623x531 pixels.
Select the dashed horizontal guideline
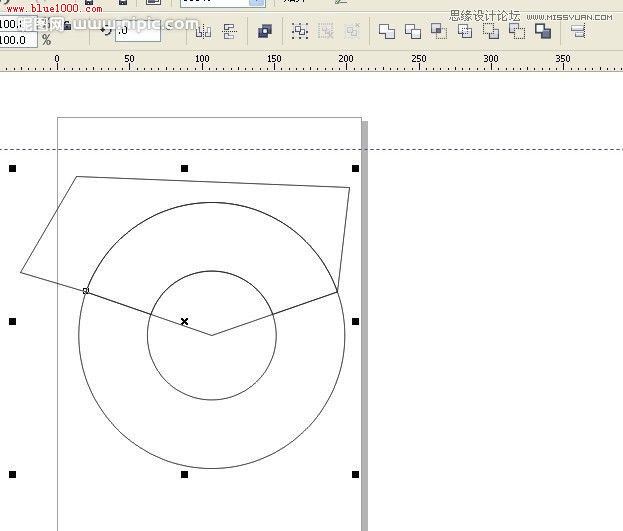[x=480, y=150]
